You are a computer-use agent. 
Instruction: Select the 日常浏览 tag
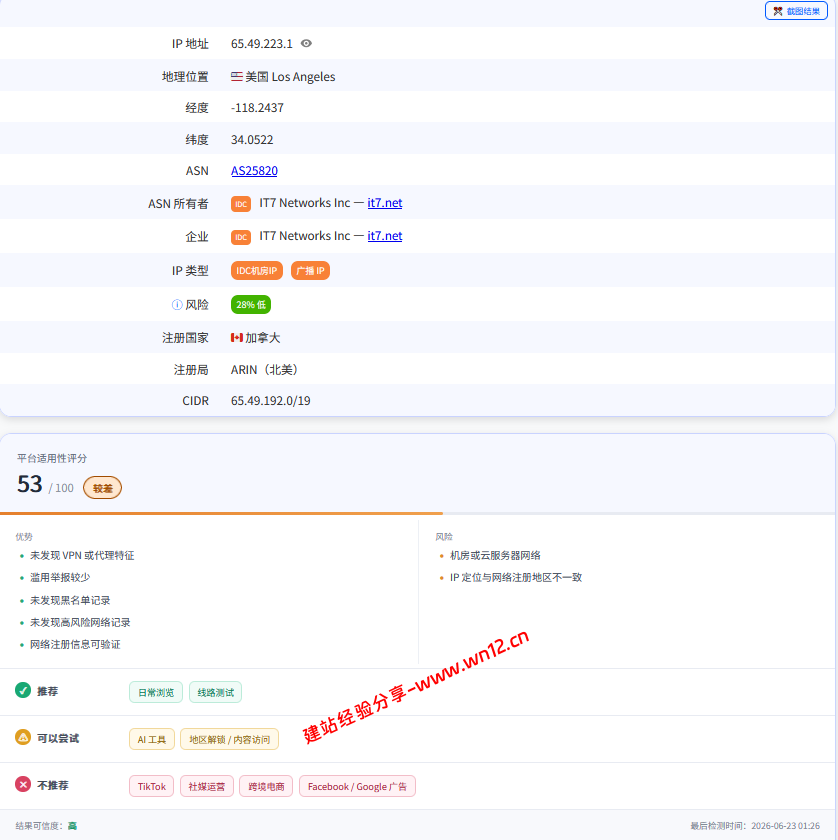[x=156, y=692]
